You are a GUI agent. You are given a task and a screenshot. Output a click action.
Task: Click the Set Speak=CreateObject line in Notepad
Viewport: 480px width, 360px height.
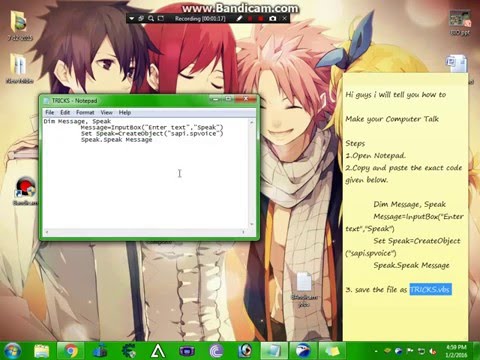pyautogui.click(x=152, y=134)
